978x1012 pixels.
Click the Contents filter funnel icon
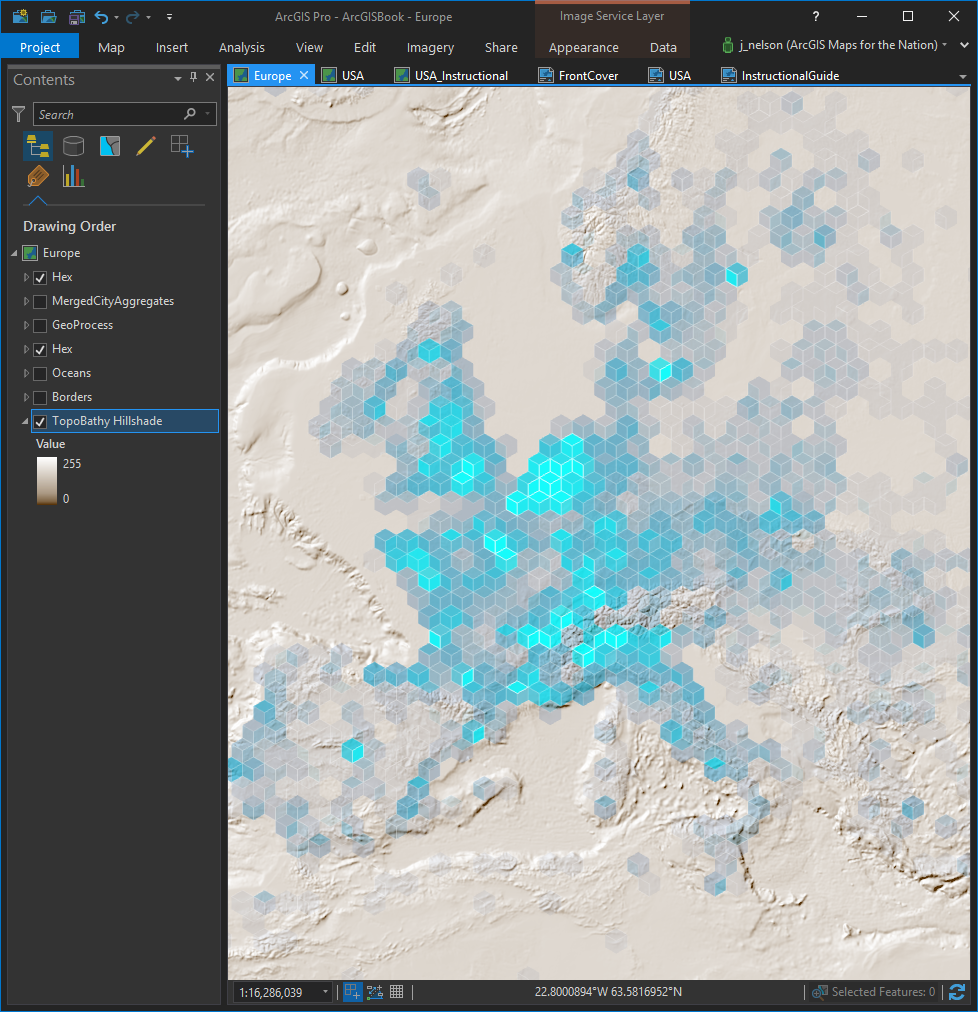point(19,114)
